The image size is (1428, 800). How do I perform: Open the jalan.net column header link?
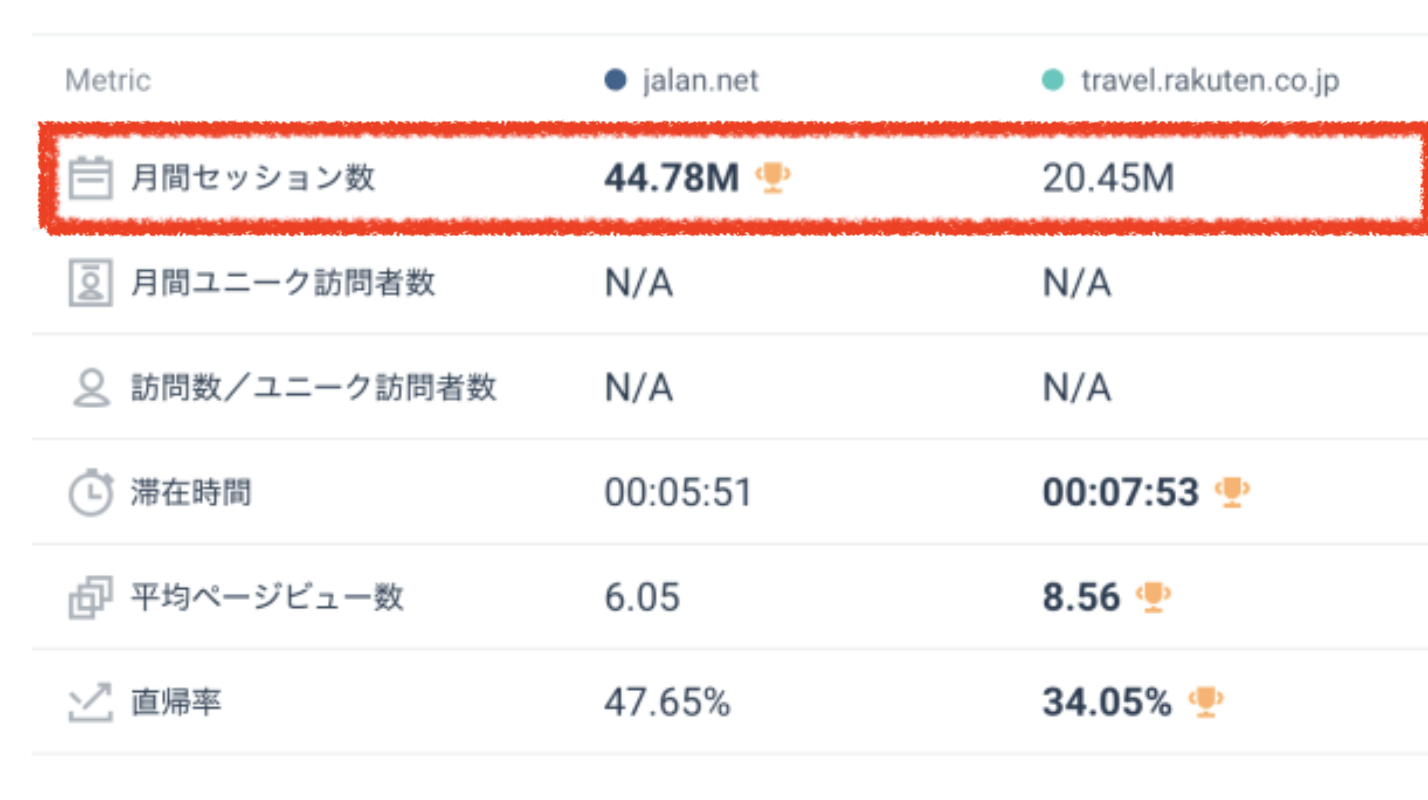(700, 80)
